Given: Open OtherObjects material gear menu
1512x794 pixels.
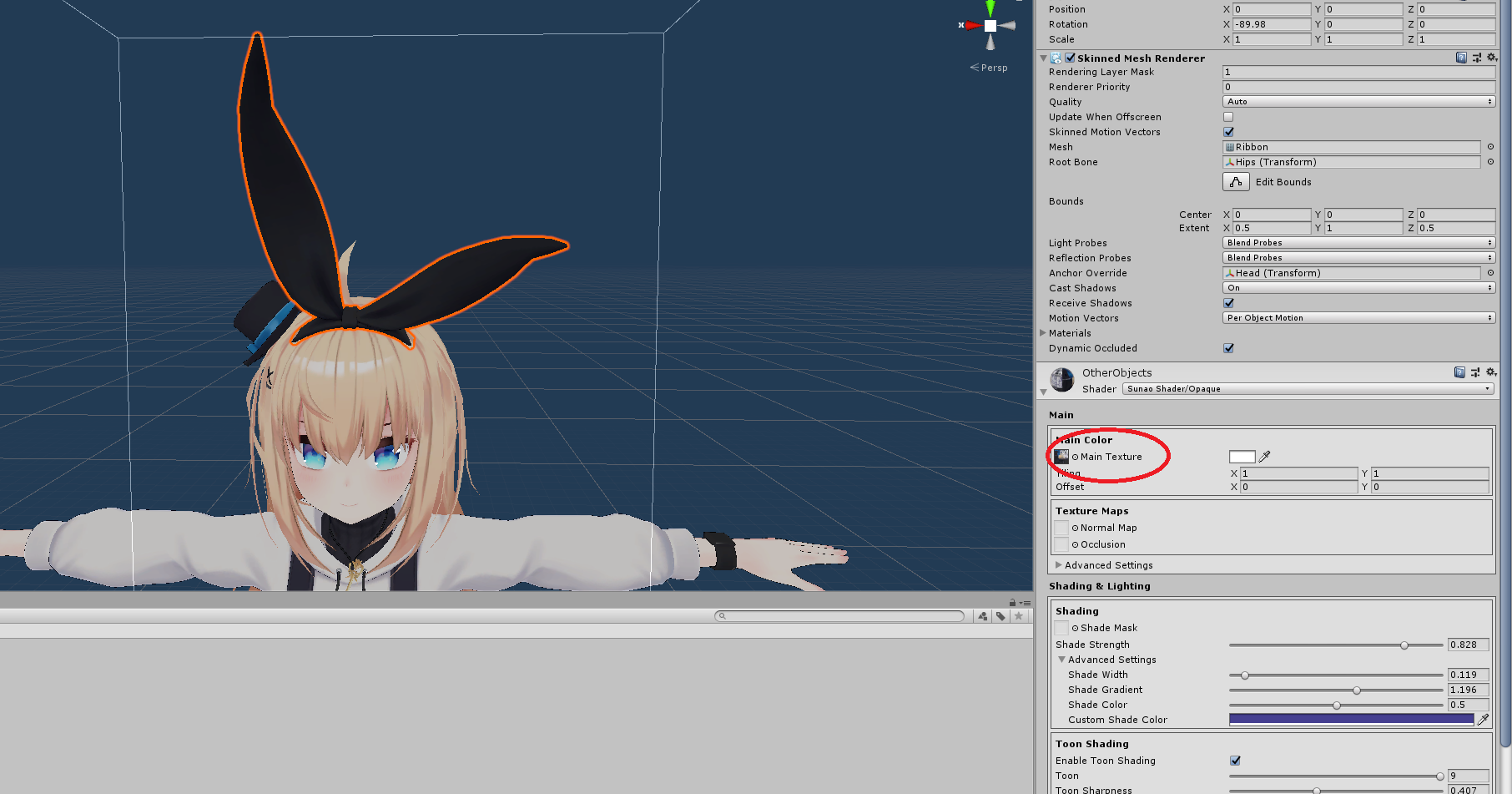Looking at the screenshot, I should [x=1491, y=372].
